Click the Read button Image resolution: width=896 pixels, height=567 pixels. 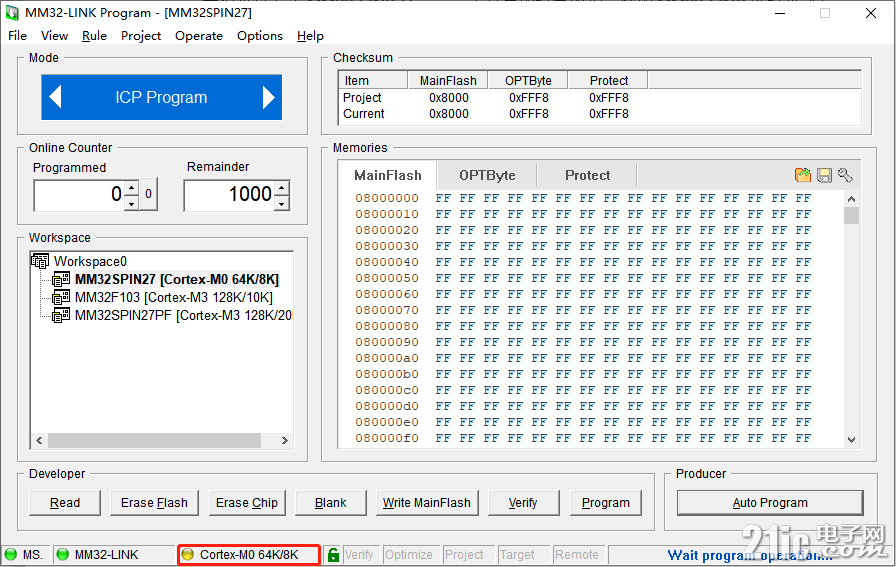pos(65,503)
